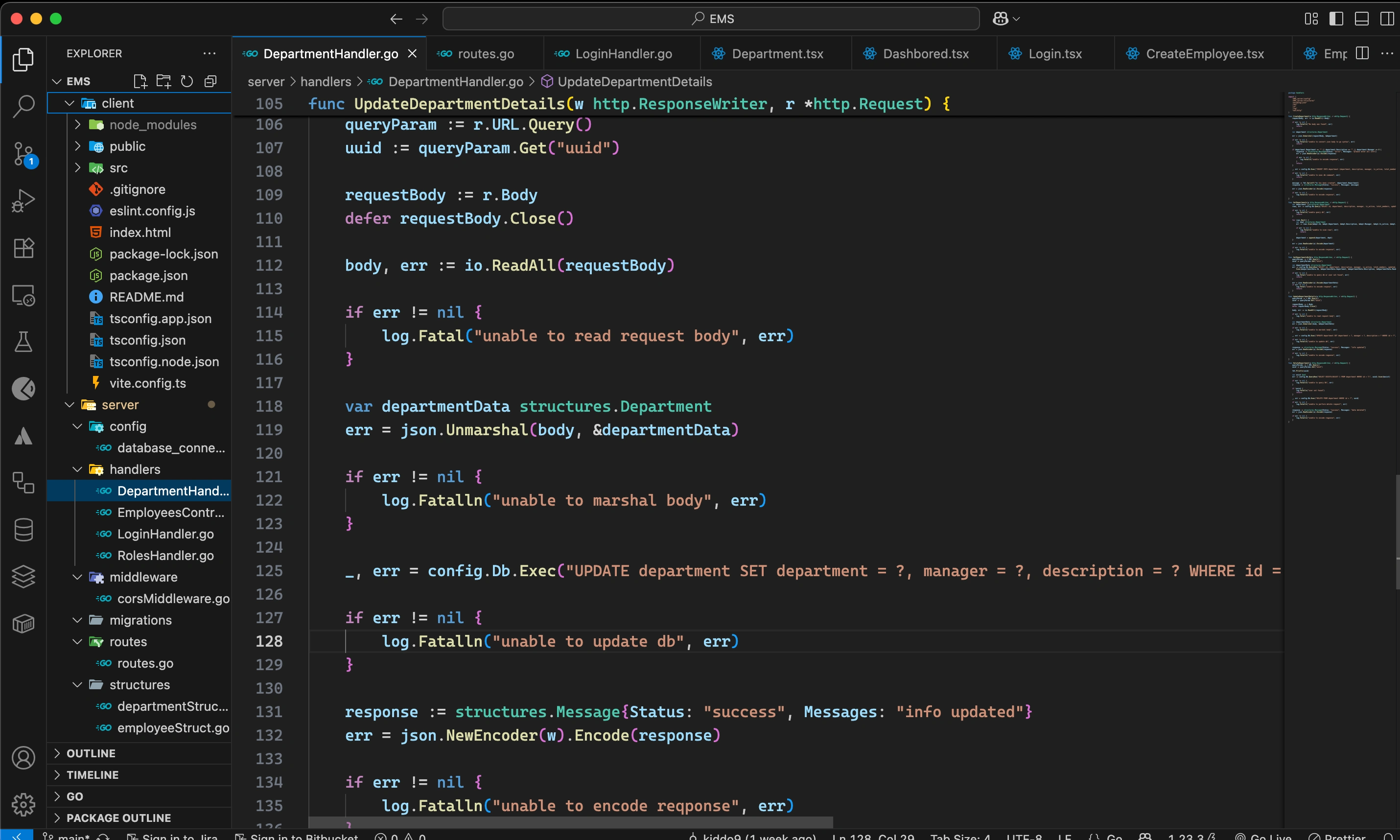1400x840 pixels.
Task: Click the minimap area to jump in file
Action: click(x=1341, y=255)
